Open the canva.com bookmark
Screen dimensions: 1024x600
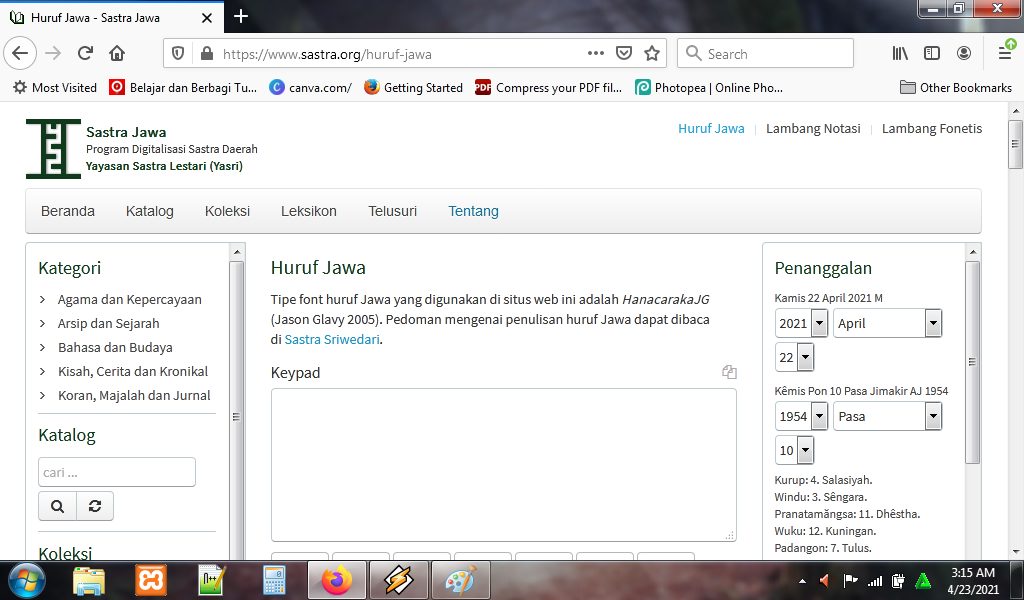310,87
